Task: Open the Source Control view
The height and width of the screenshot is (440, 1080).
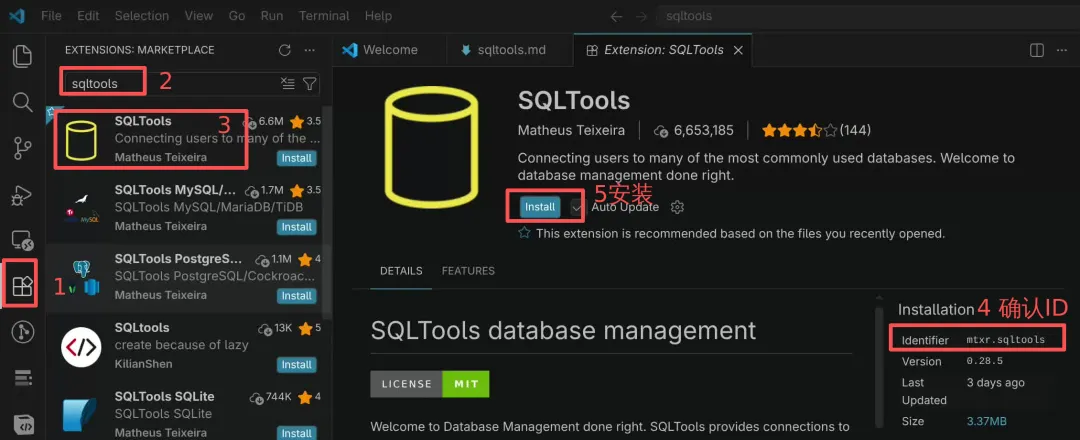Action: point(23,149)
